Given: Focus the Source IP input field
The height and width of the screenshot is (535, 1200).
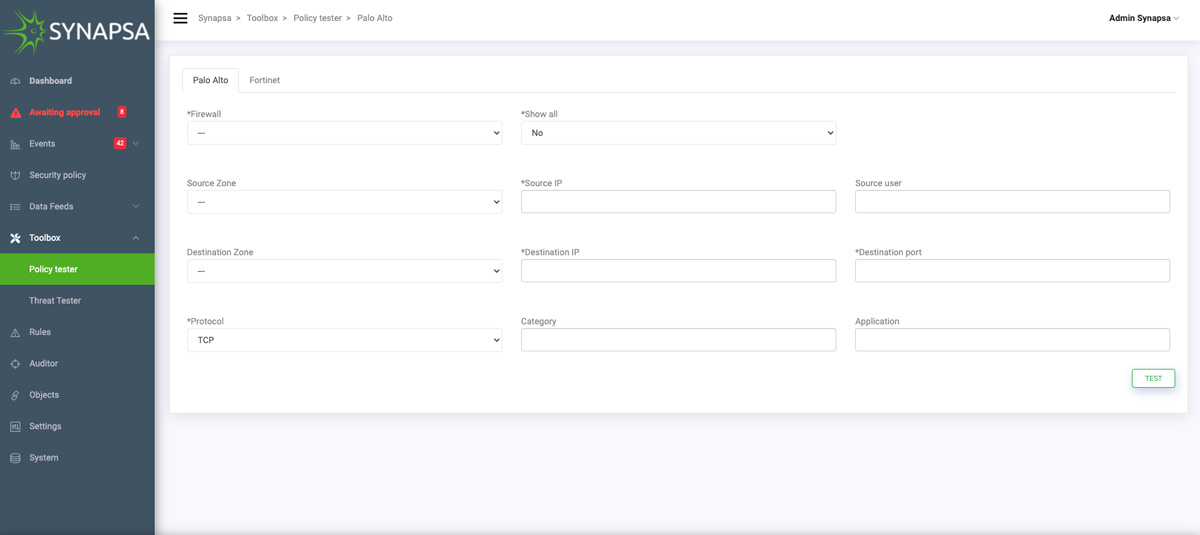Looking at the screenshot, I should 678,201.
